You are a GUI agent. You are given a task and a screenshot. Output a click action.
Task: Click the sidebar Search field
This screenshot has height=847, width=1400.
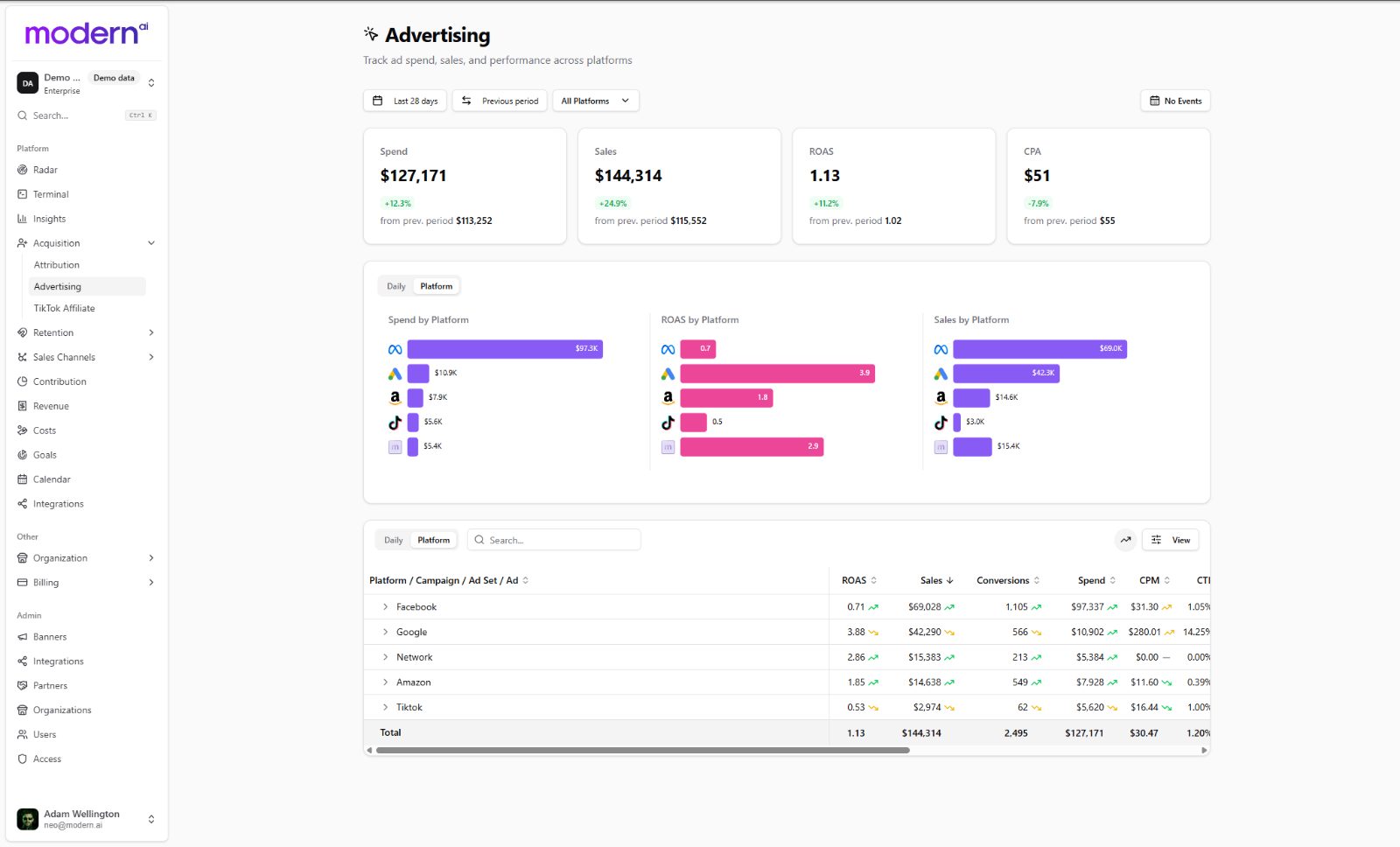tap(87, 115)
